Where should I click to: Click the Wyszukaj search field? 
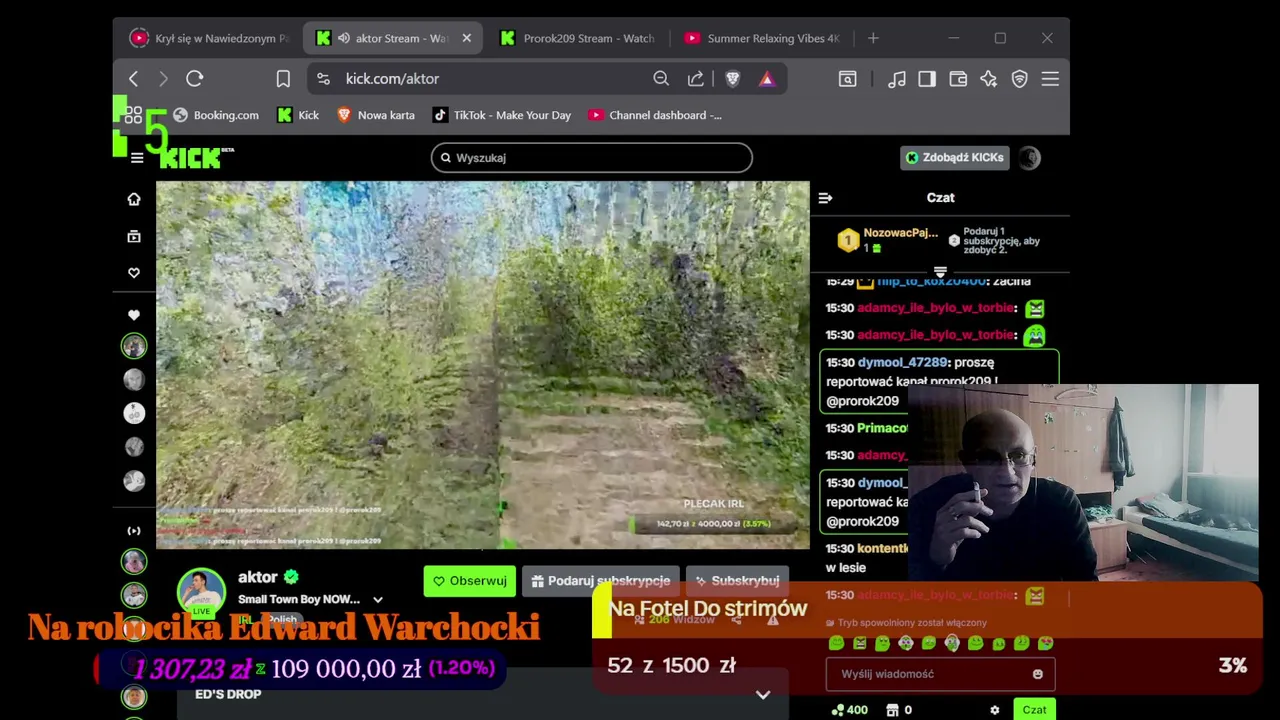point(592,157)
